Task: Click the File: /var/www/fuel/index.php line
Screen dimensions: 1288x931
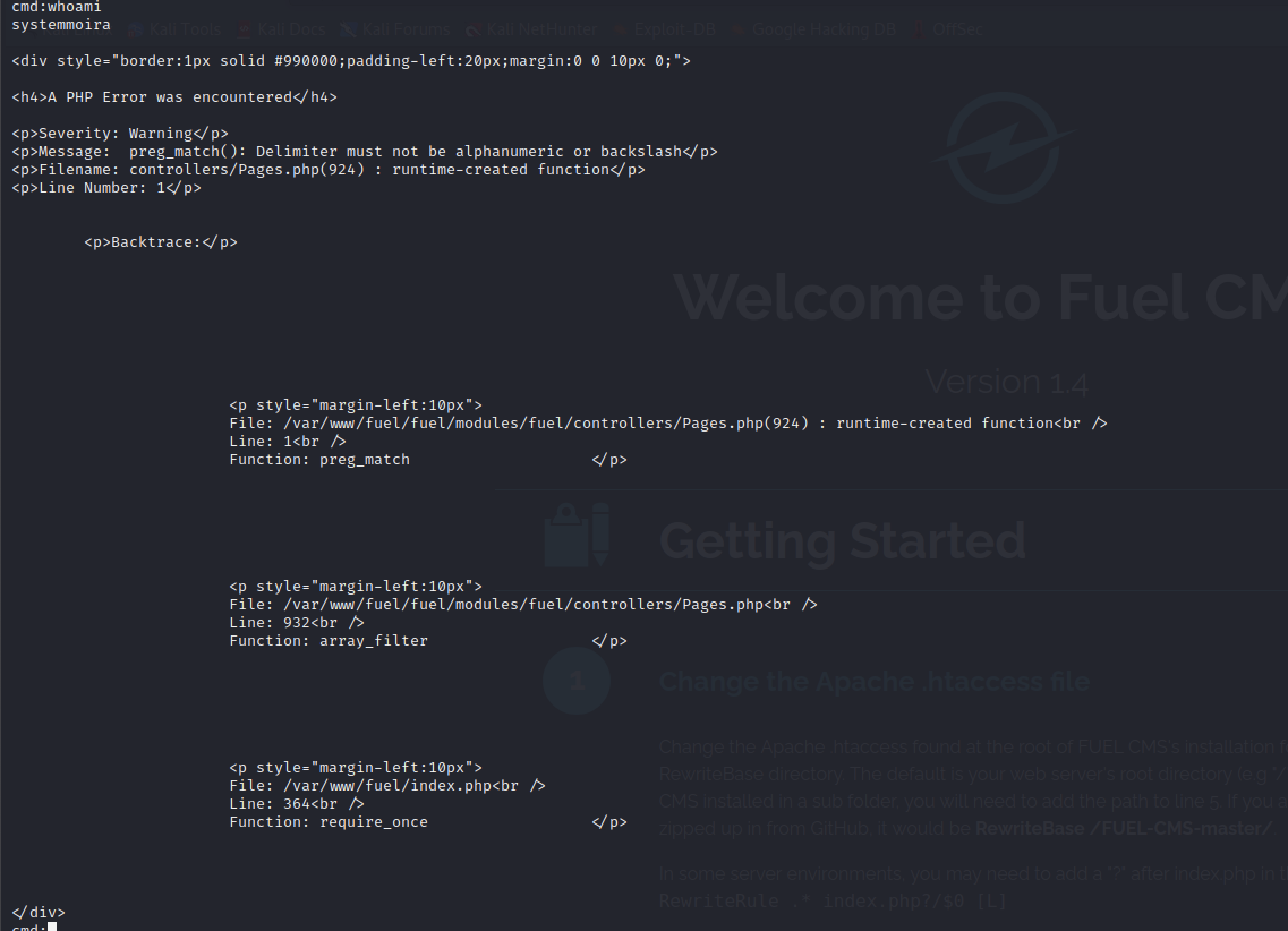Action: click(x=386, y=785)
